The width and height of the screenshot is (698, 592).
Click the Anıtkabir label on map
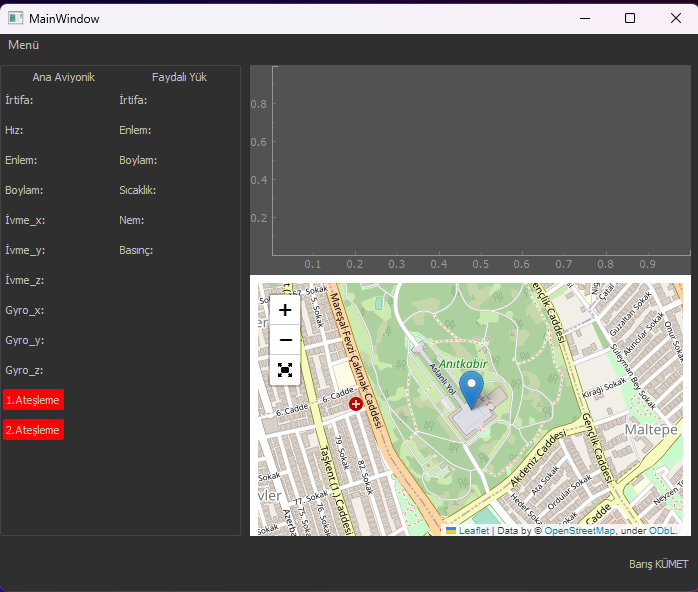pyautogui.click(x=463, y=364)
